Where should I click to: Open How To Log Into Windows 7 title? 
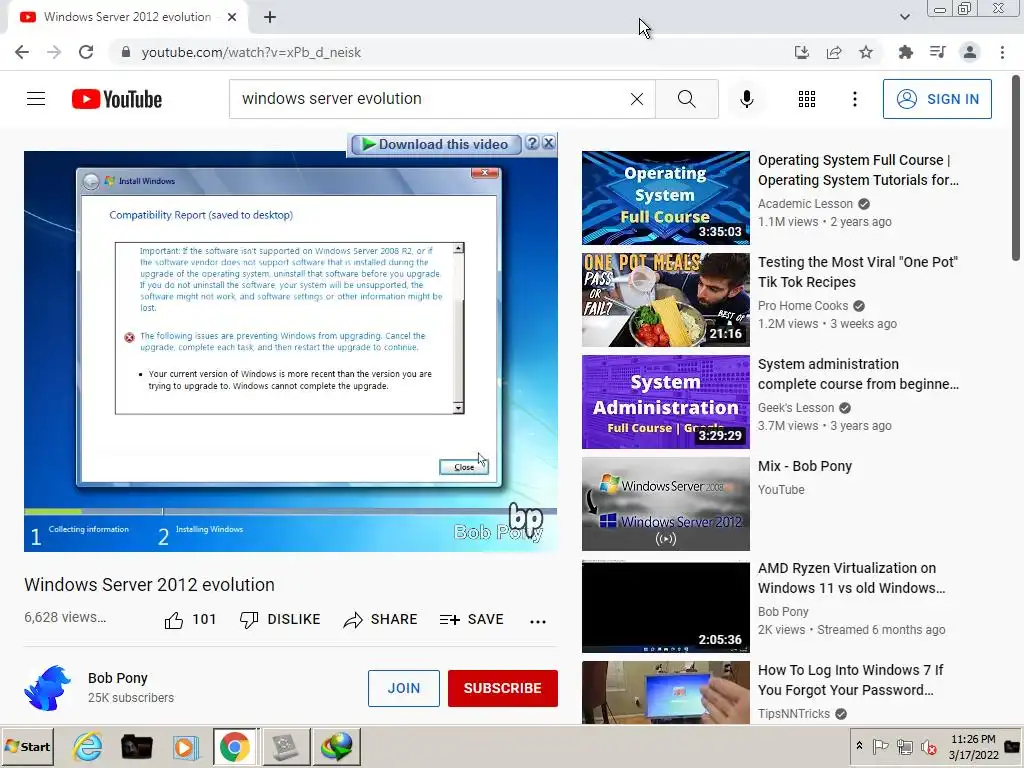pyautogui.click(x=850, y=680)
